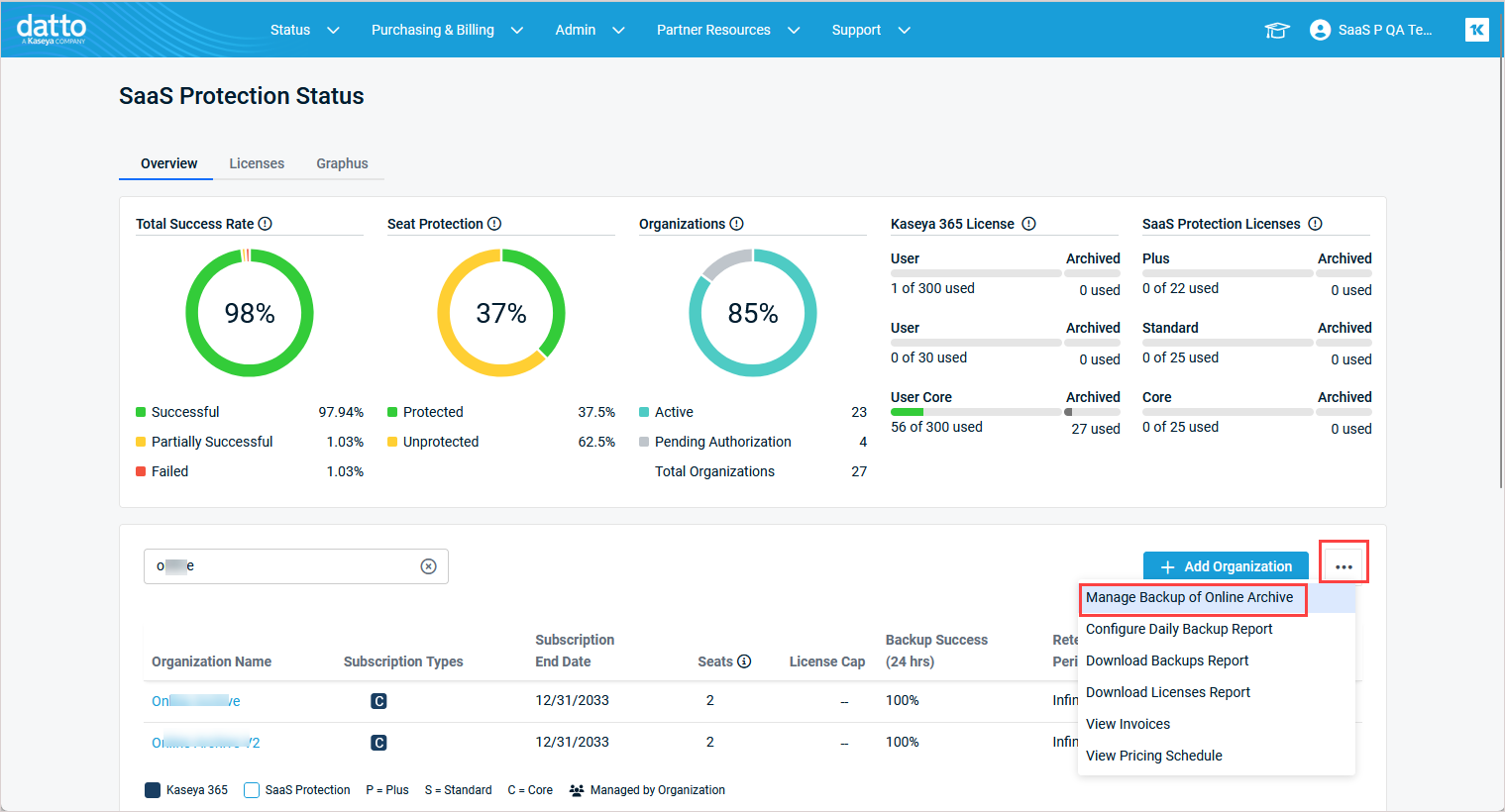Screen dimensions: 1505x812
Task: Click the Total Success Rate donut chart
Action: 250,313
